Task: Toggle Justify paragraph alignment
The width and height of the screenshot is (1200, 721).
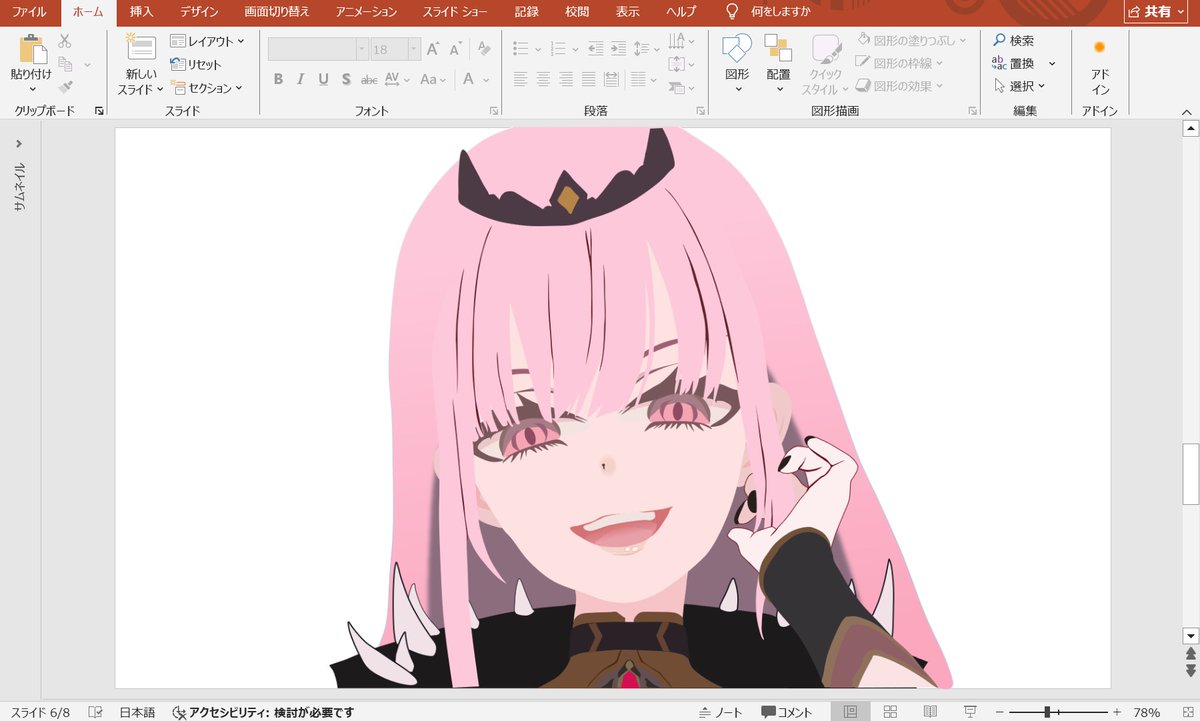Action: [589, 79]
